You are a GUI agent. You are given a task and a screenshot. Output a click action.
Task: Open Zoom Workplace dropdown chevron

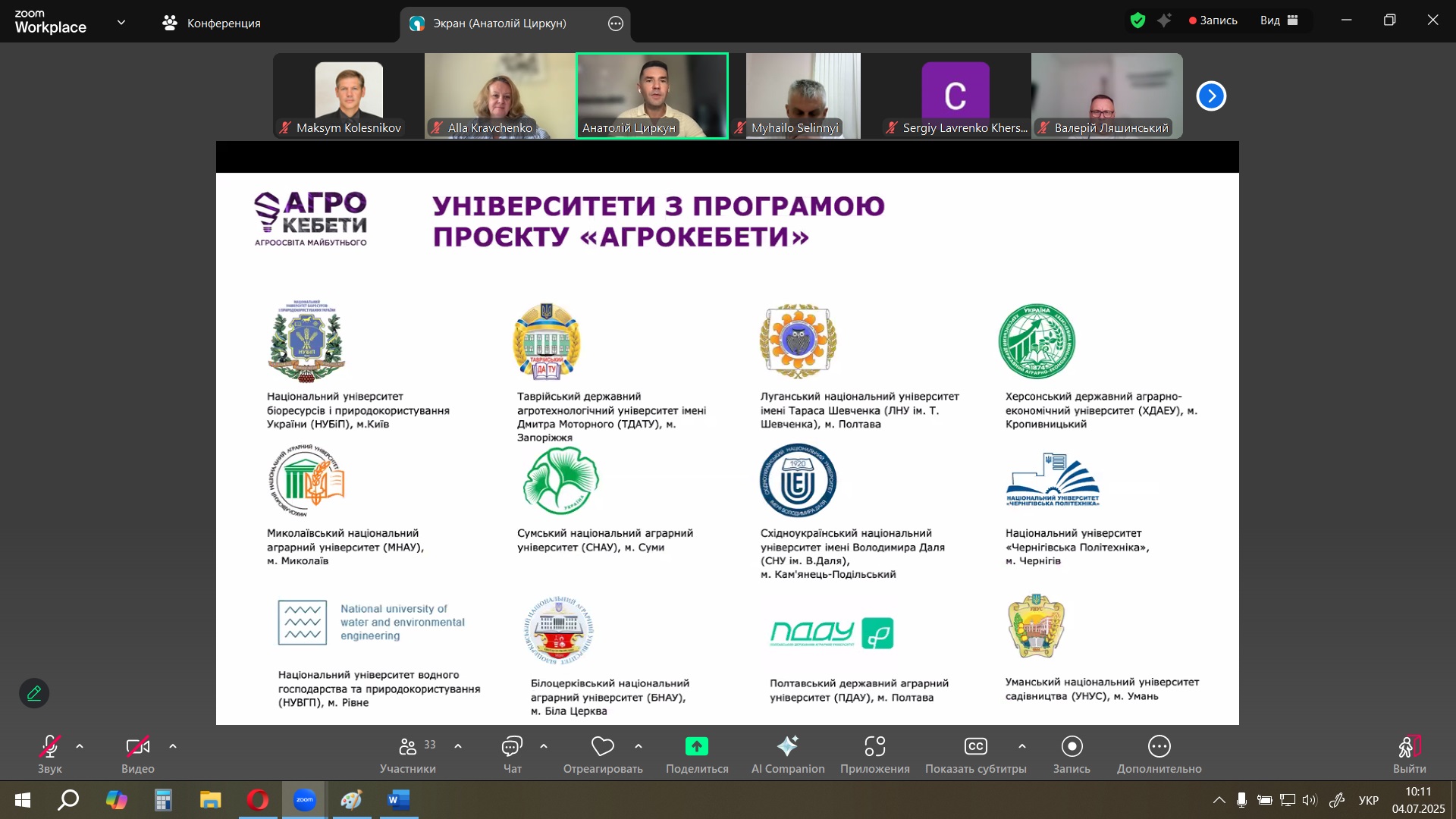click(x=121, y=23)
